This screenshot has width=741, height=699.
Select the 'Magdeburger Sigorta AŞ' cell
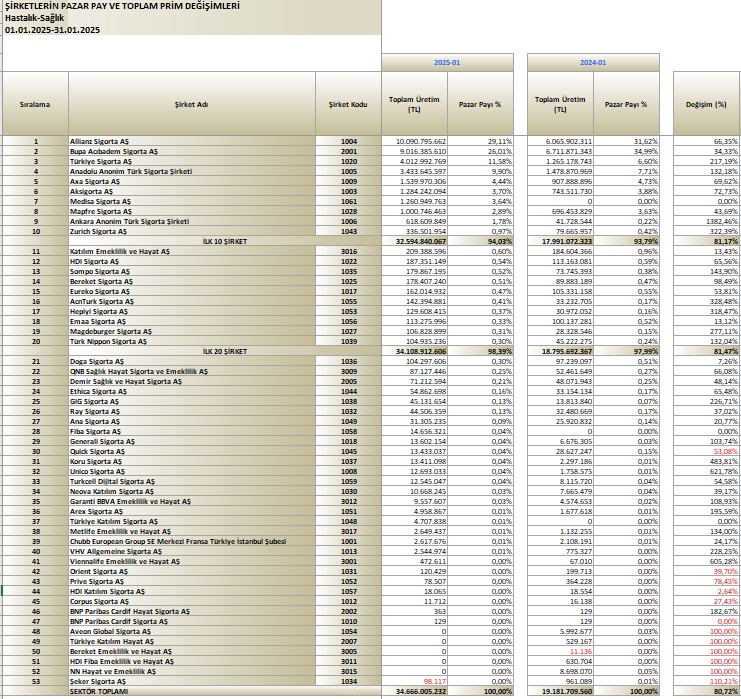pos(192,331)
